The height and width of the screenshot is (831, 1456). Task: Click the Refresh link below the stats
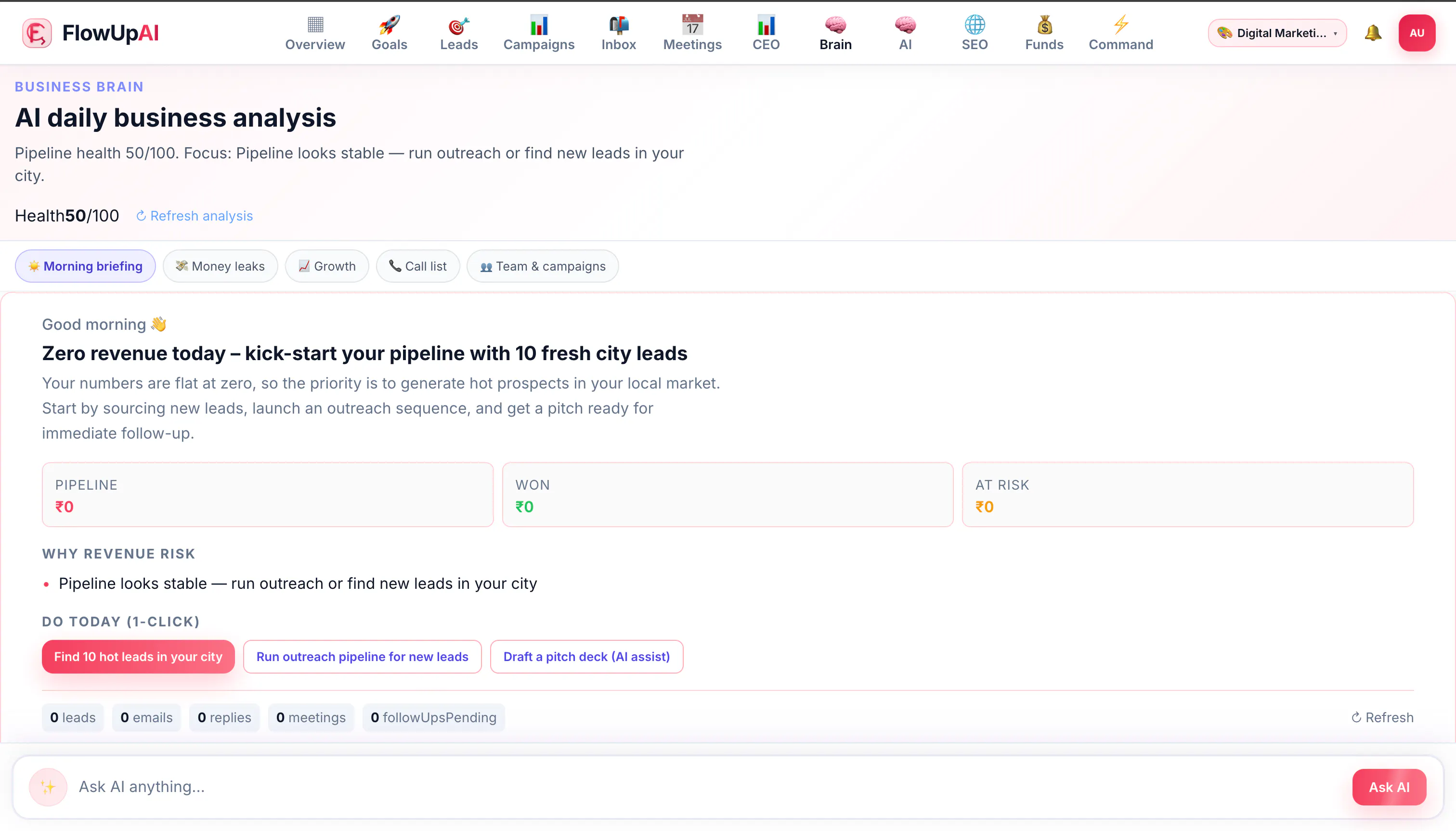point(1382,717)
